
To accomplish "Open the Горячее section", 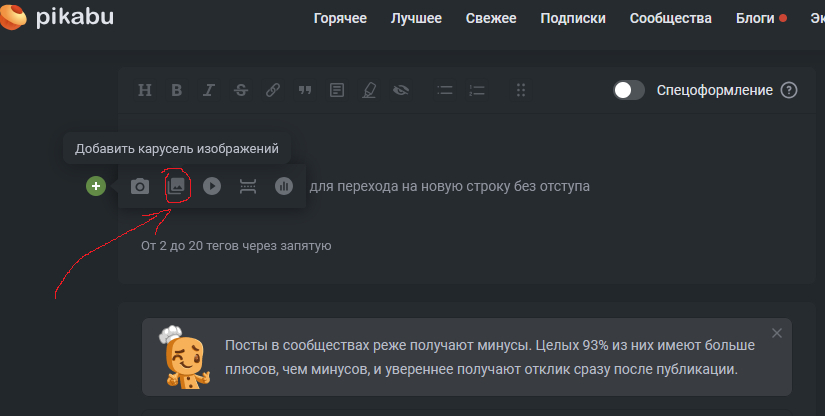I will pyautogui.click(x=340, y=18).
